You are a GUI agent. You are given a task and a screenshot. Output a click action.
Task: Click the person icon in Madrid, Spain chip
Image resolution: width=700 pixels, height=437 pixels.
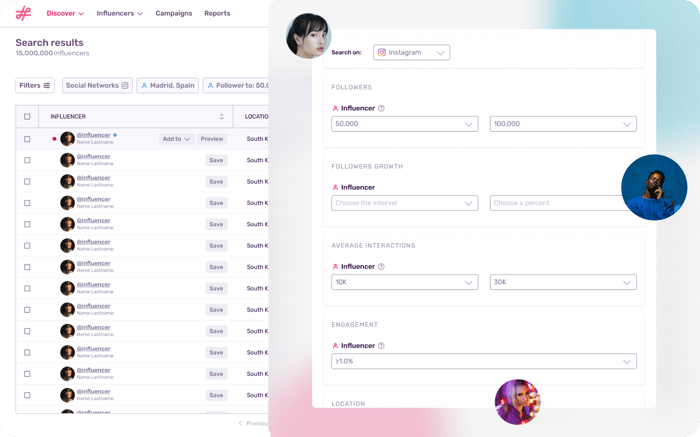144,86
